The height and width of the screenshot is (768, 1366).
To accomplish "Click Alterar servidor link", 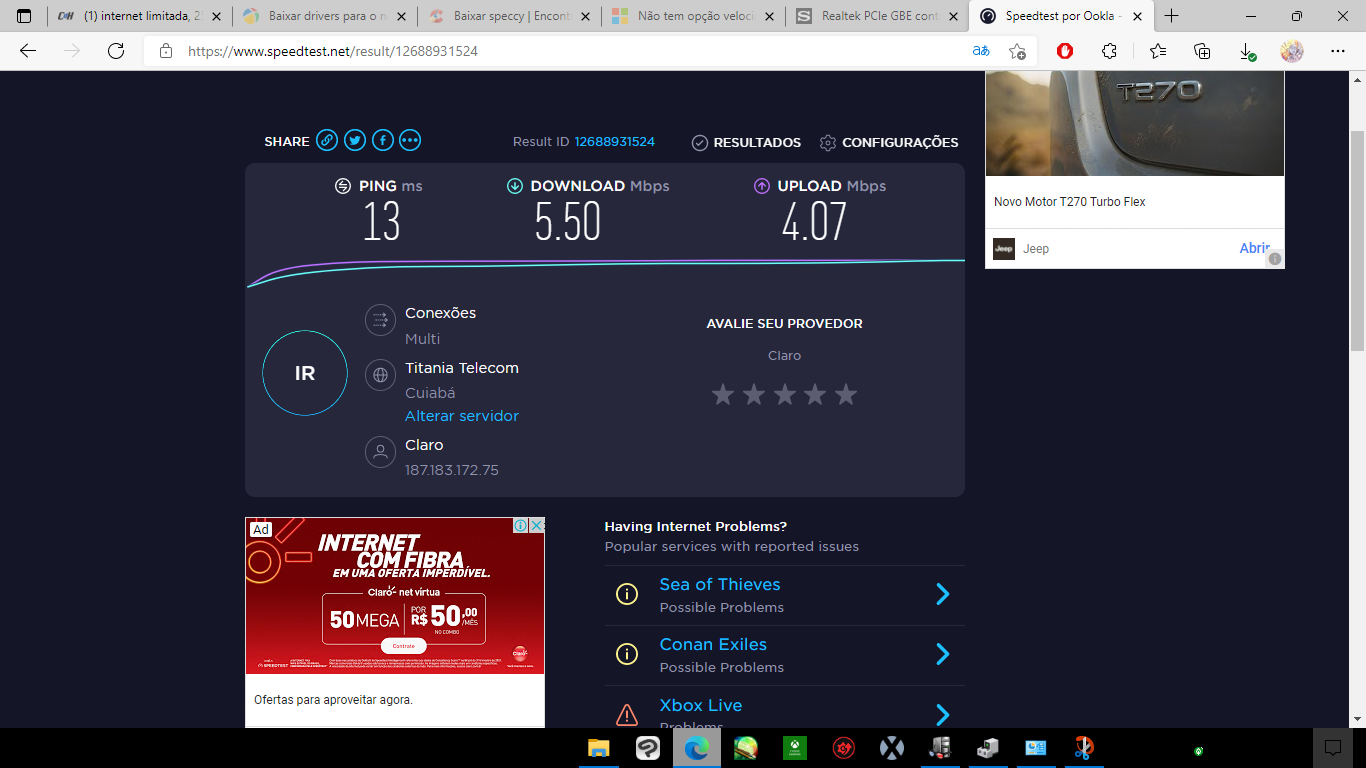I will coord(462,416).
